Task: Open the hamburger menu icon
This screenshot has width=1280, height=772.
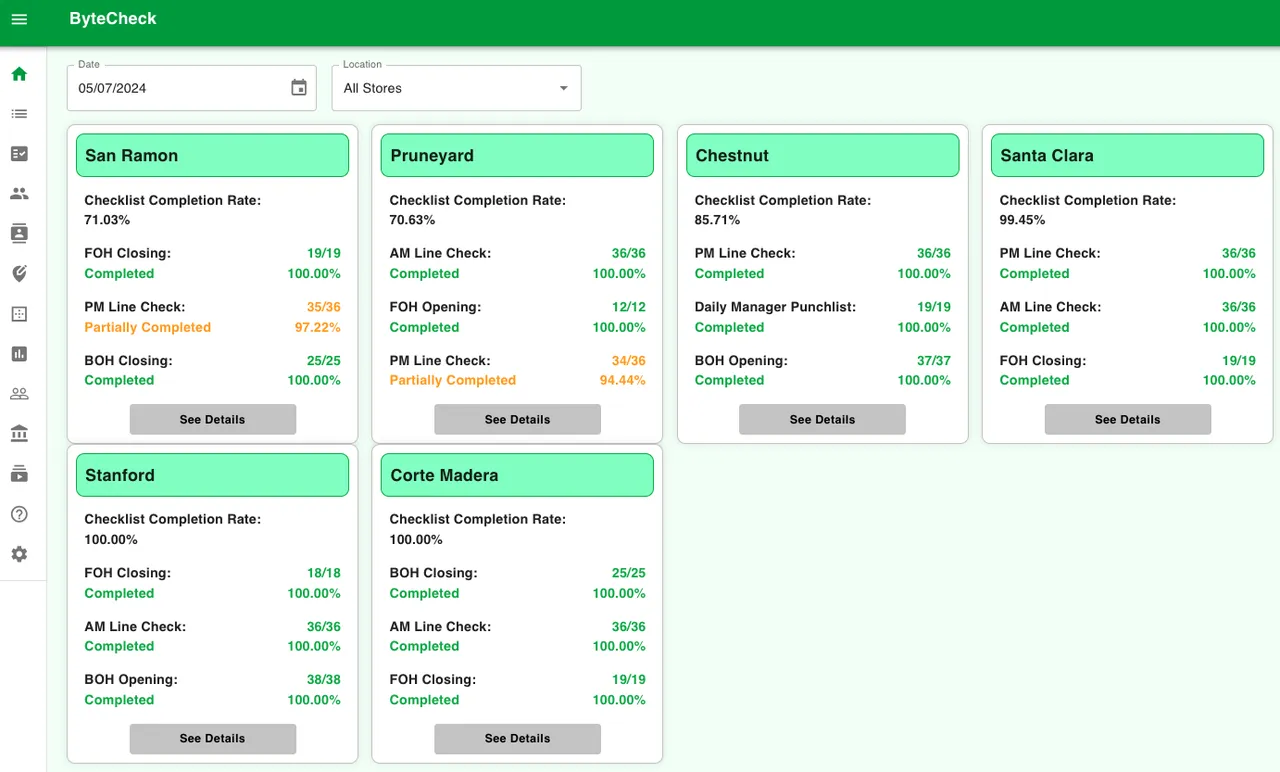Action: 19,19
